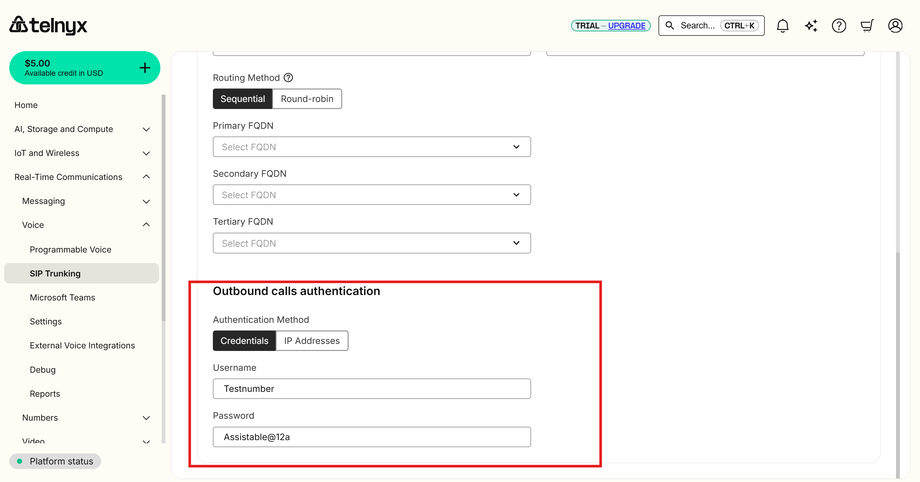Open the Primary FQDN dropdown
The width and height of the screenshot is (920, 482).
[372, 147]
